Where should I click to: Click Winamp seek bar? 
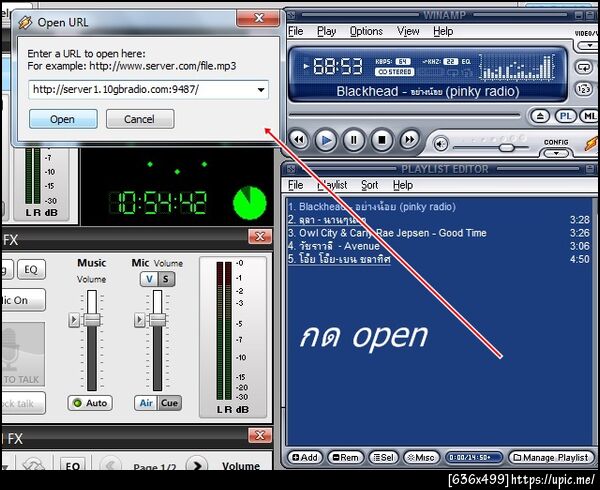(x=404, y=115)
